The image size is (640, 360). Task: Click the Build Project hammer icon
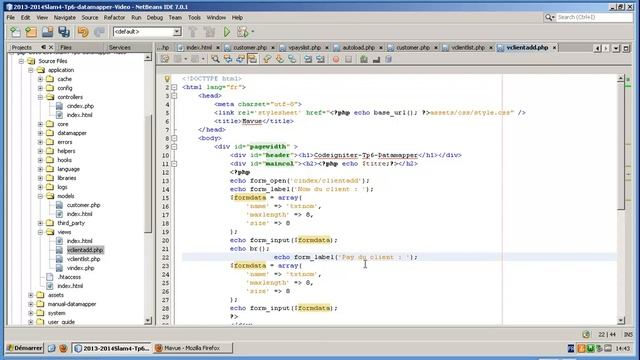tap(193, 32)
